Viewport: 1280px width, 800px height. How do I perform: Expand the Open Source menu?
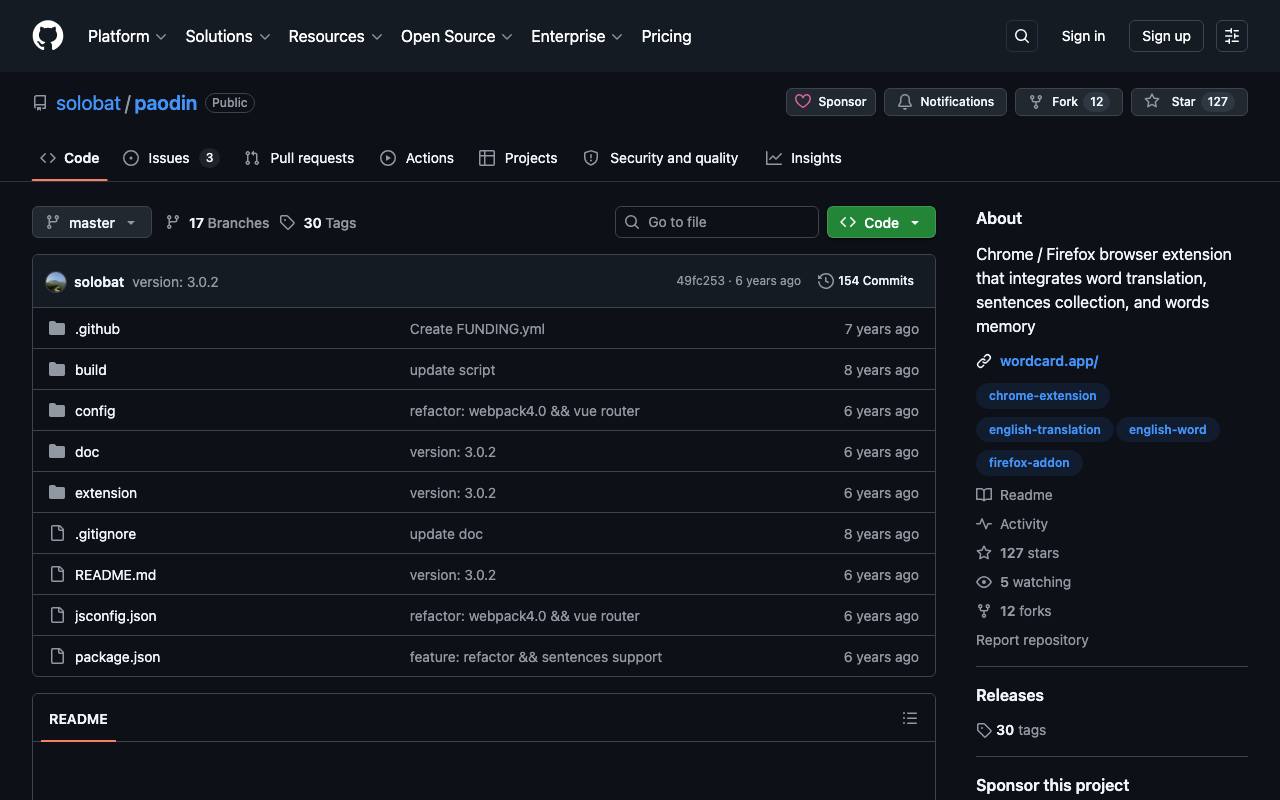click(457, 36)
